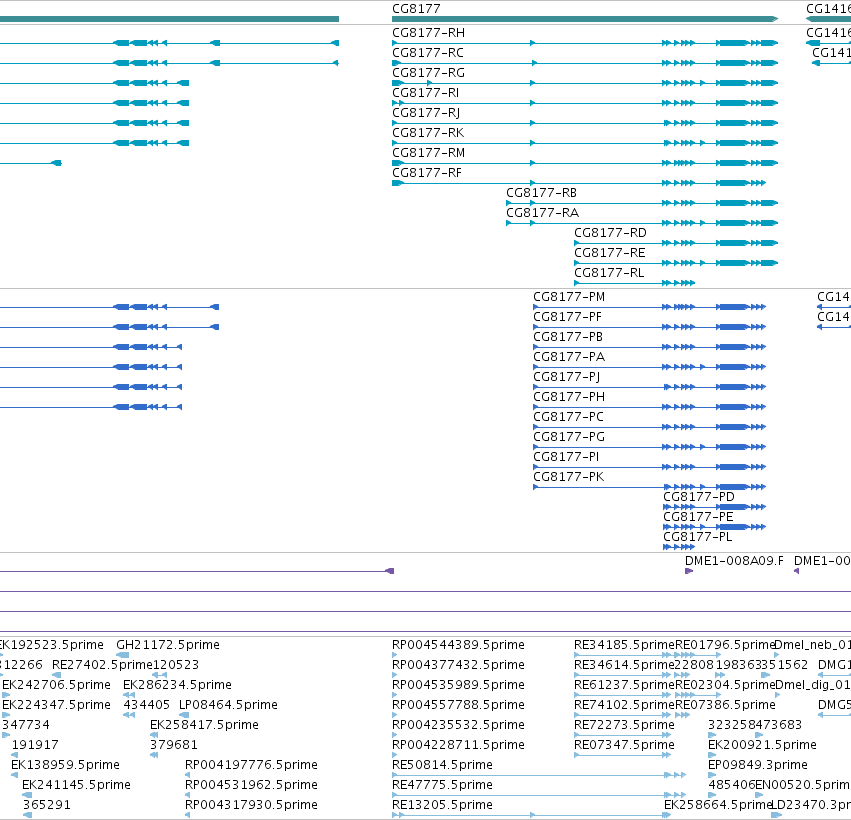The image size is (851, 820).
Task: Select the CG8177-PK protein label
Action: coord(569,477)
